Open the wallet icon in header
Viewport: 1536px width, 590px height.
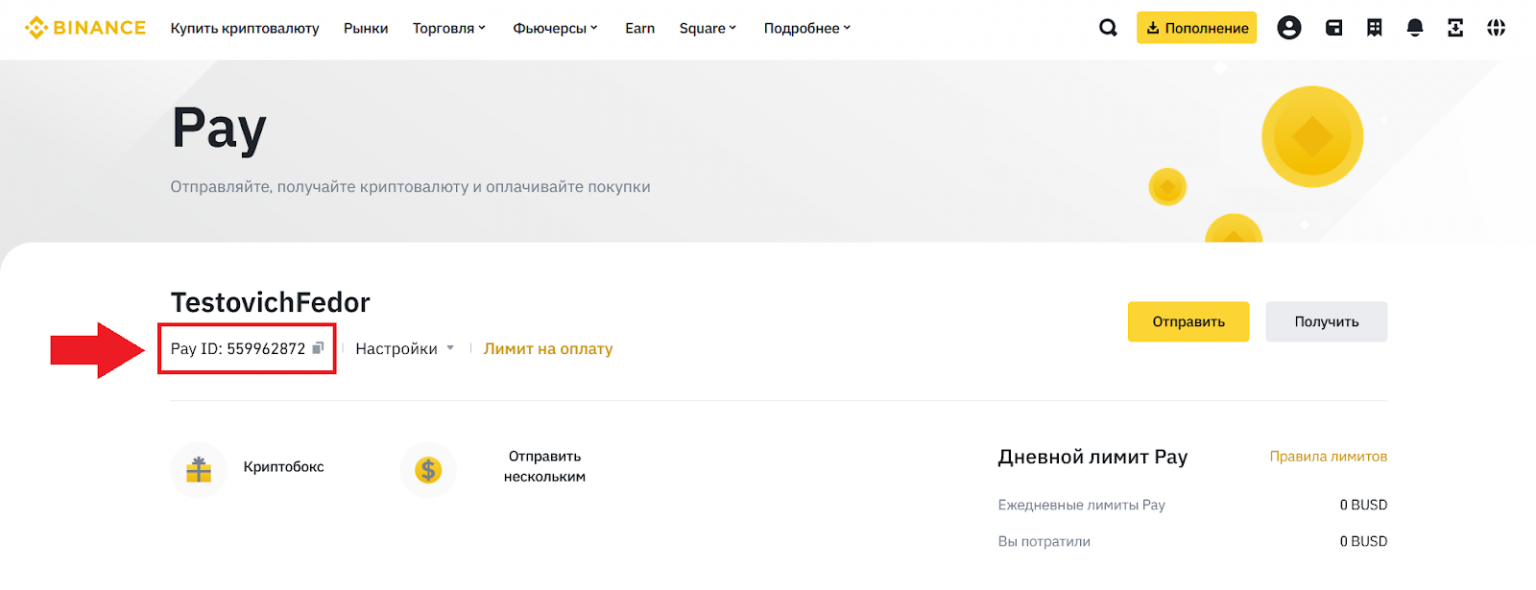(x=1334, y=28)
